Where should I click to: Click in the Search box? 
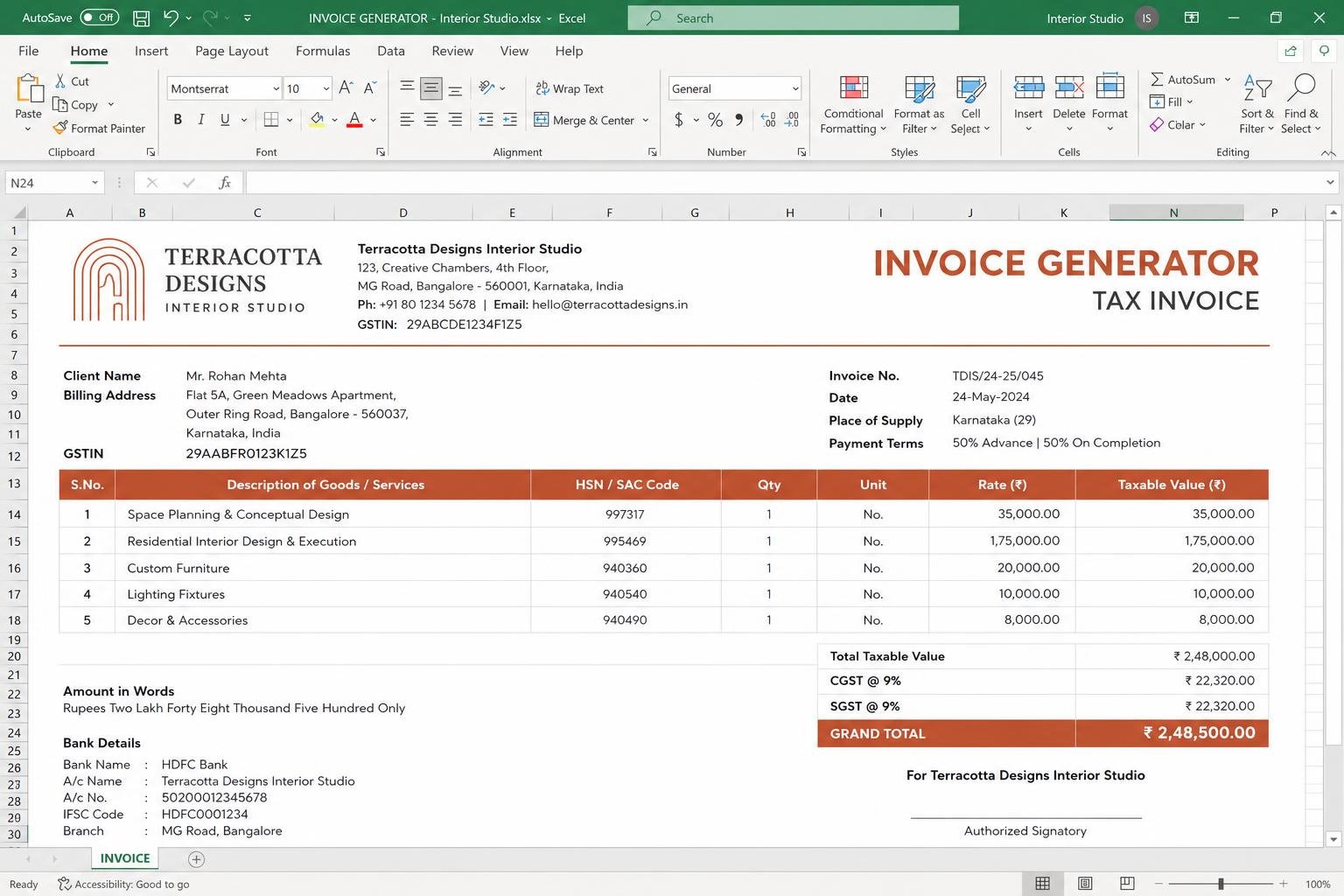coord(793,17)
